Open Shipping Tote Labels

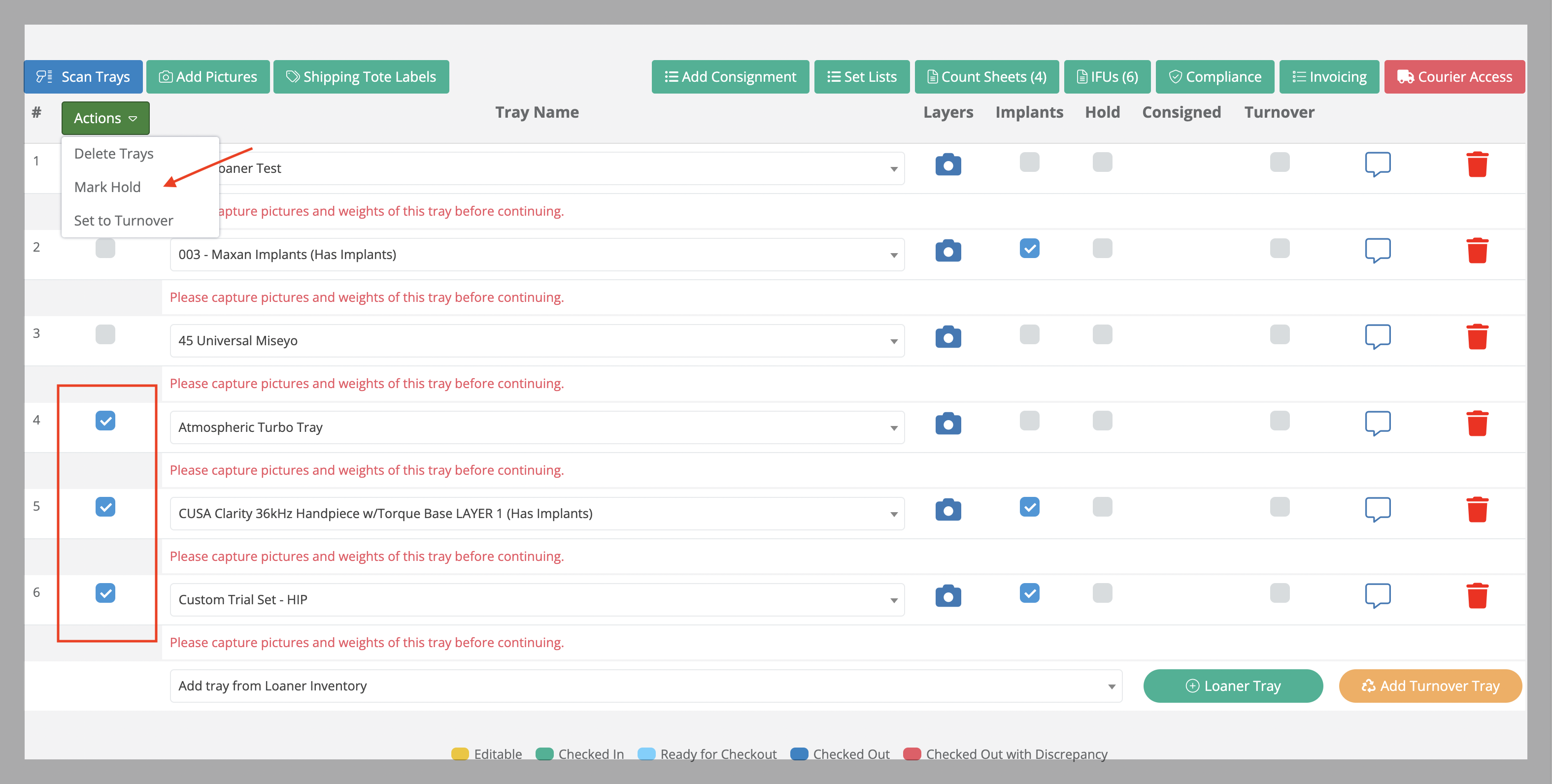point(361,76)
